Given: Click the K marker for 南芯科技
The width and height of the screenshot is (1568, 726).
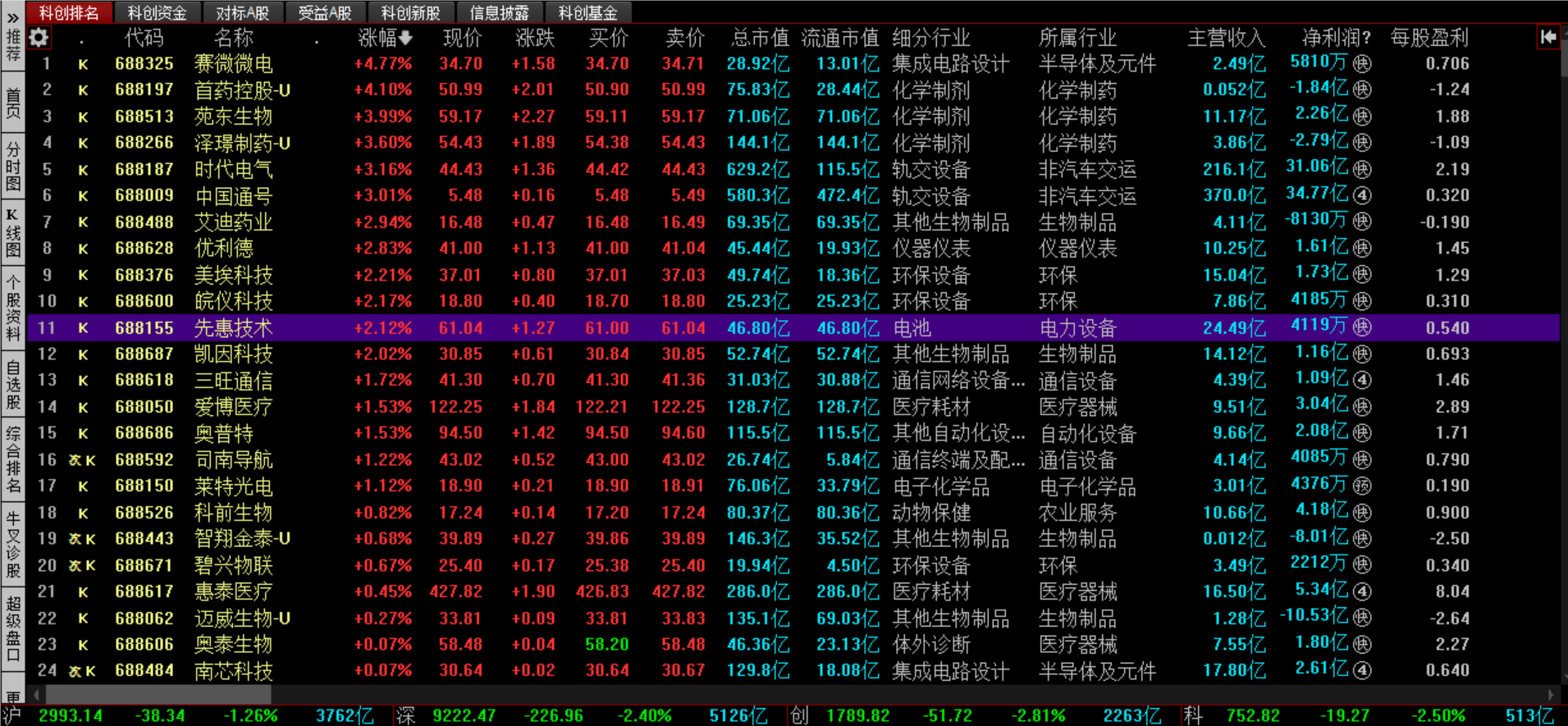Looking at the screenshot, I should 90,671.
